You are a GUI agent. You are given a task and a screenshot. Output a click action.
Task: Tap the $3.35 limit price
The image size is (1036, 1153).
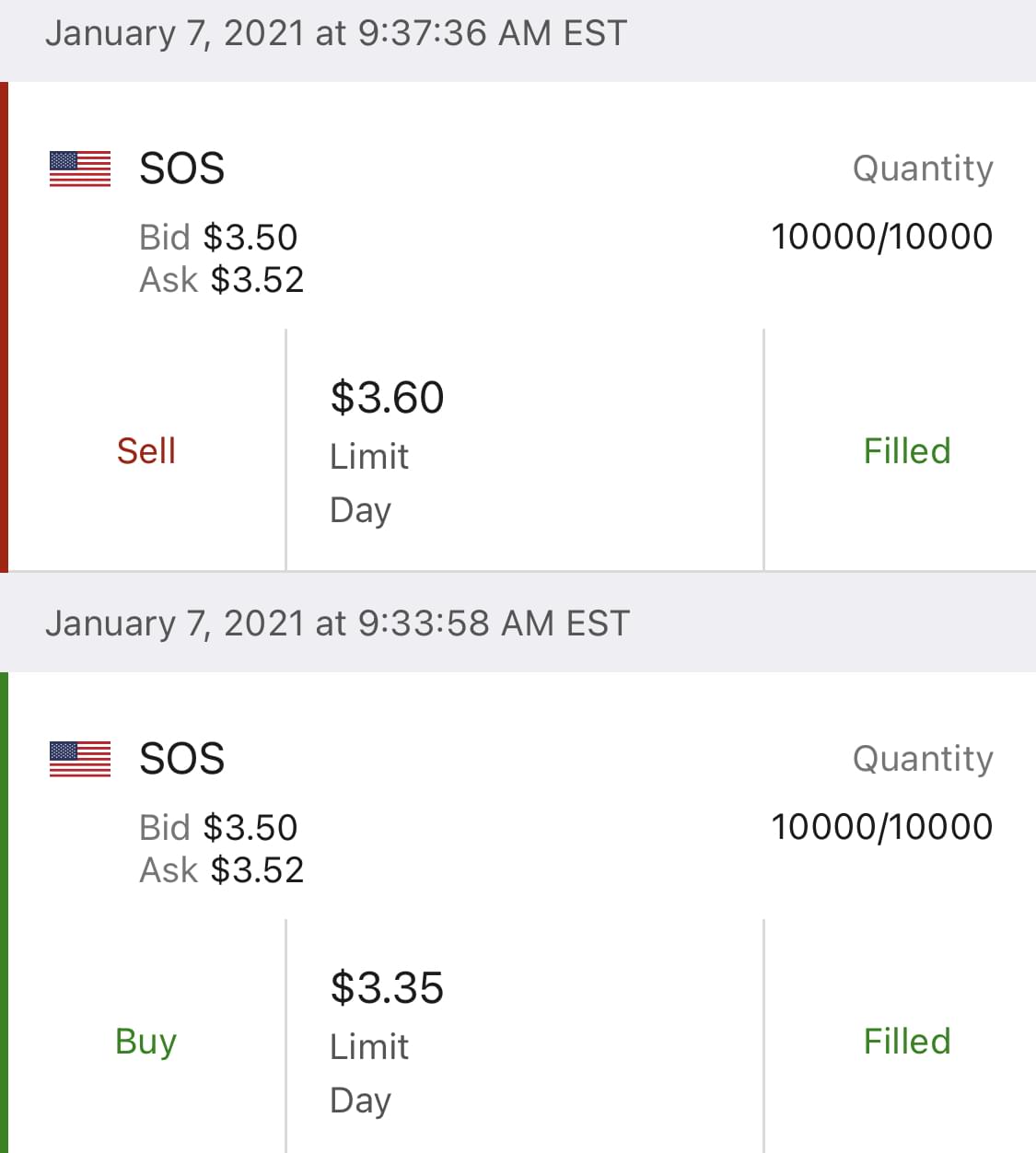click(387, 988)
